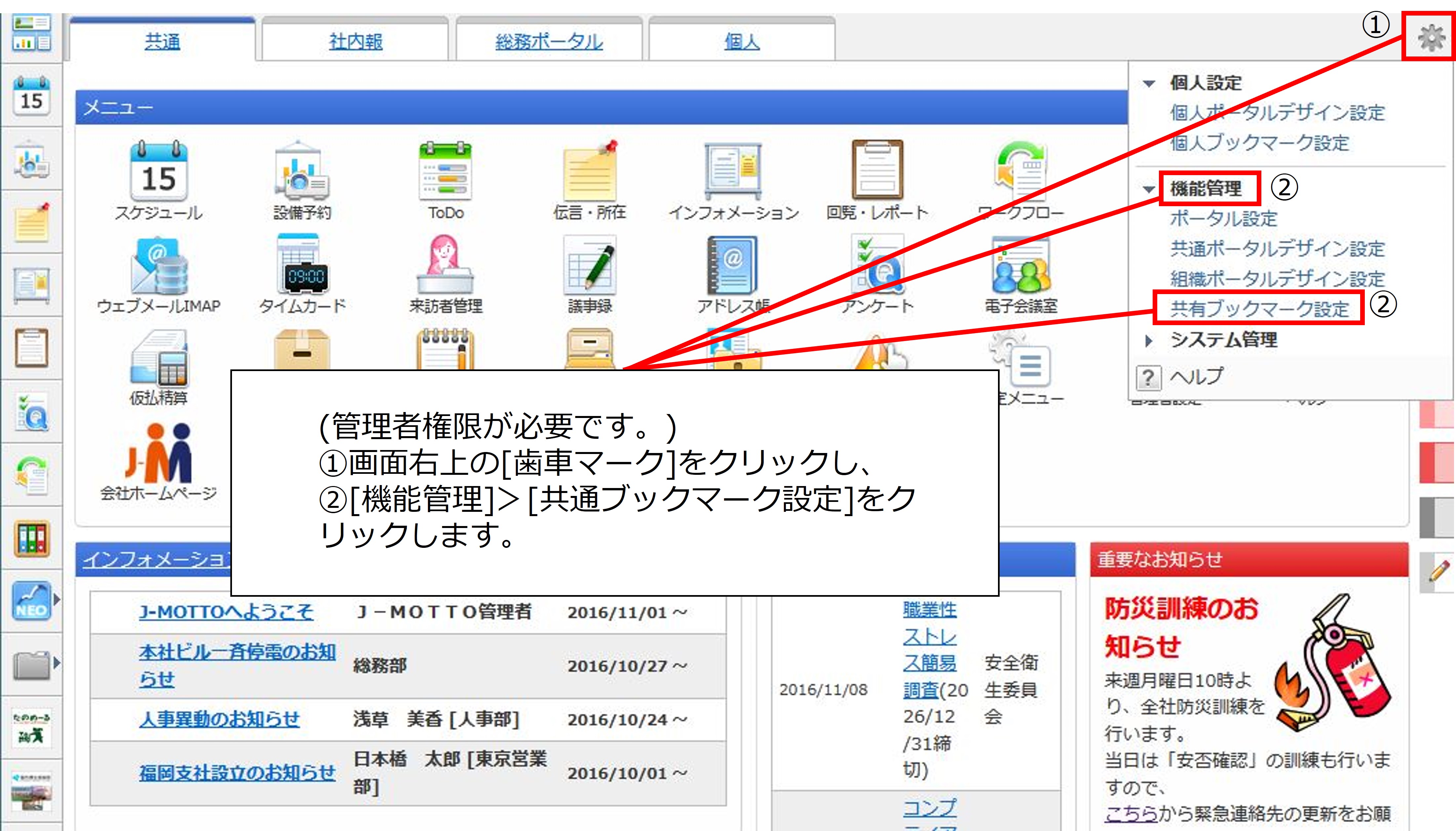This screenshot has height=831, width=1456.
Task: Open the 伝言・所在 note icon
Action: point(590,172)
